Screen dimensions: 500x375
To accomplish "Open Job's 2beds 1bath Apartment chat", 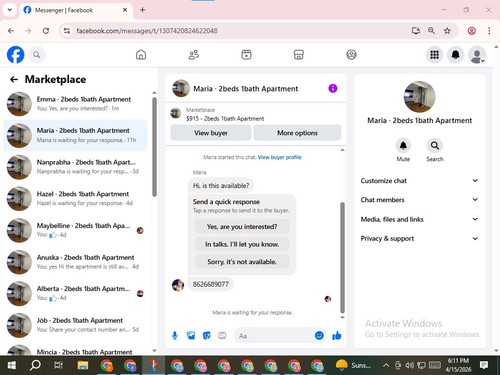I will click(75, 325).
